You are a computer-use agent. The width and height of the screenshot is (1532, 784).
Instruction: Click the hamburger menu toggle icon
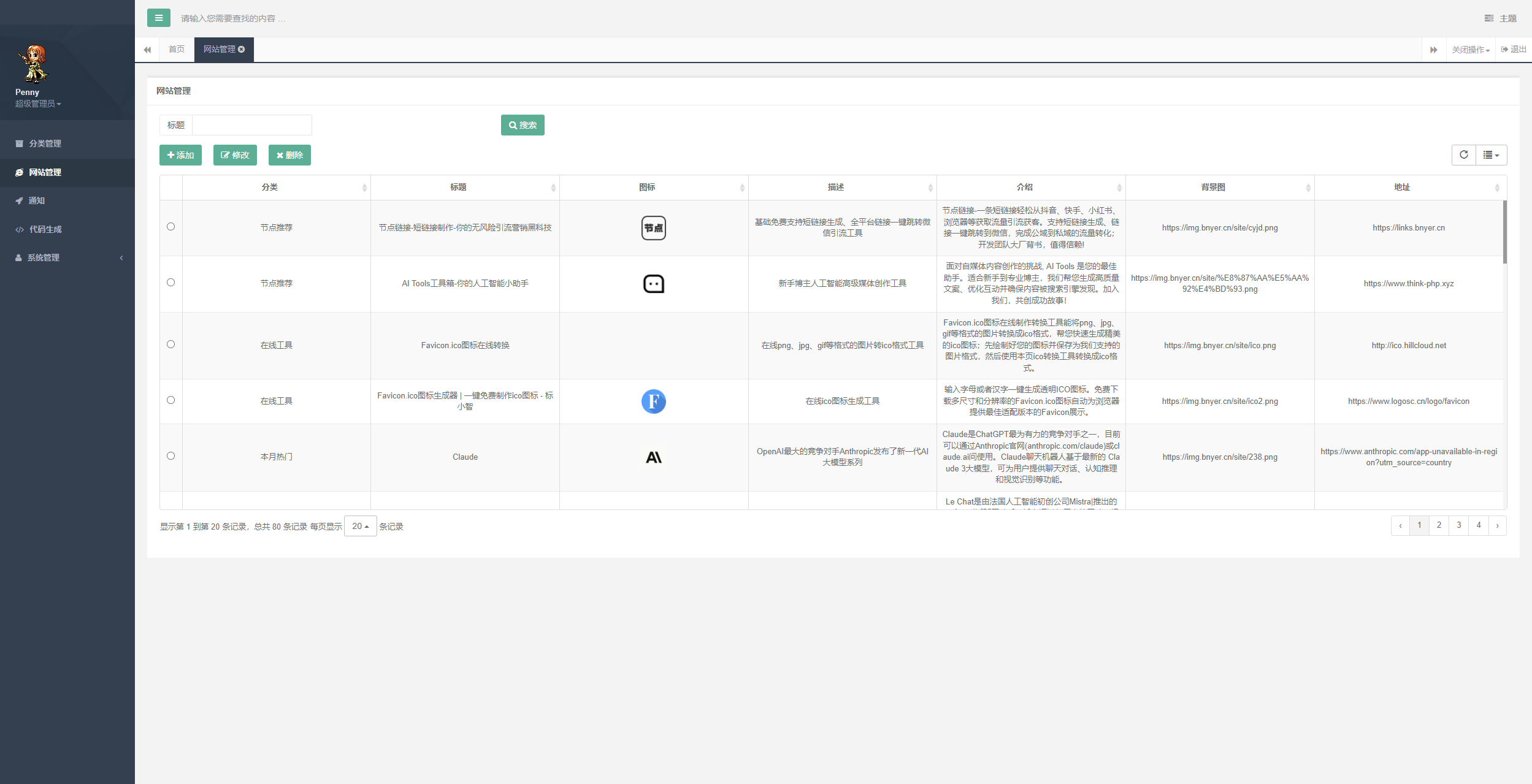point(158,18)
